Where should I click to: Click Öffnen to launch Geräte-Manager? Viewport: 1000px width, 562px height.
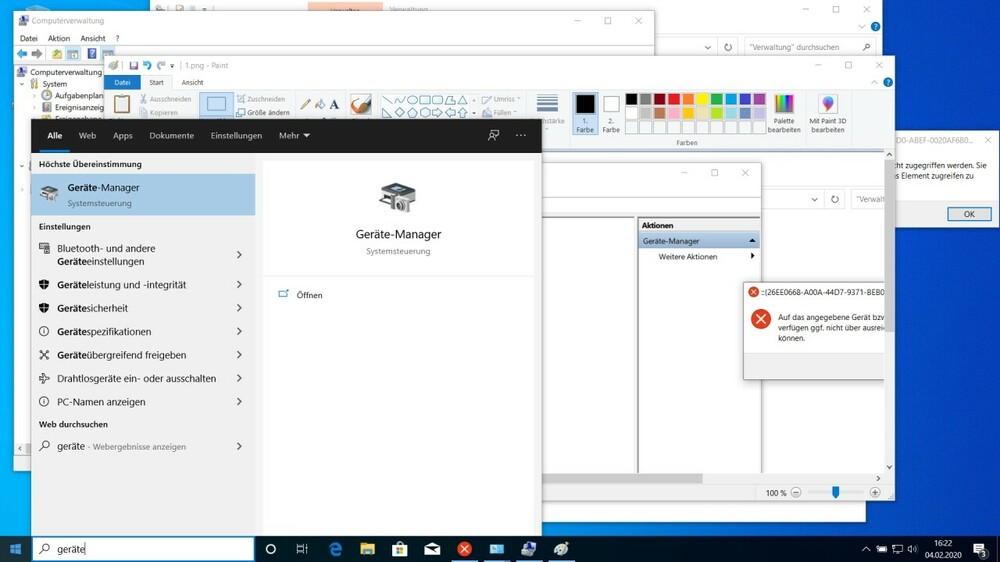(309, 295)
